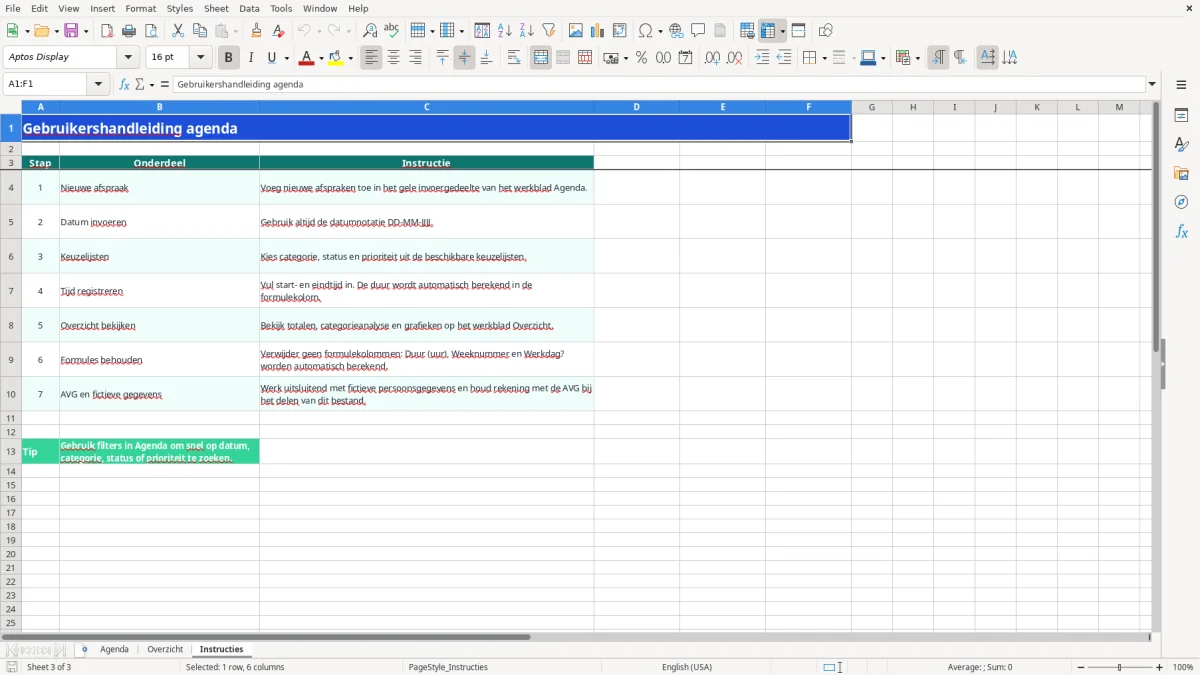Cut the selection with scissors icon
This screenshot has width=1200, height=675.
pyautogui.click(x=178, y=31)
